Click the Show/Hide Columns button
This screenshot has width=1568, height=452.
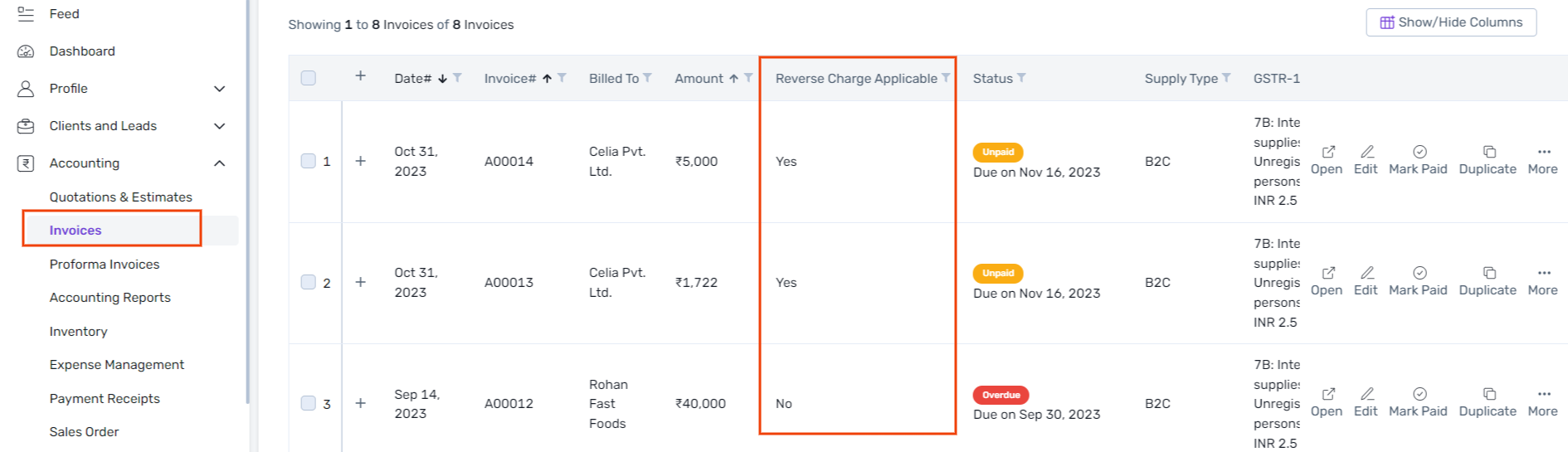[1451, 22]
